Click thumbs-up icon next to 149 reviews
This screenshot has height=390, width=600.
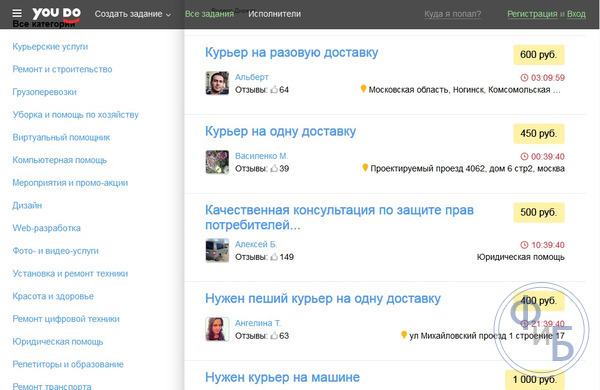274,257
